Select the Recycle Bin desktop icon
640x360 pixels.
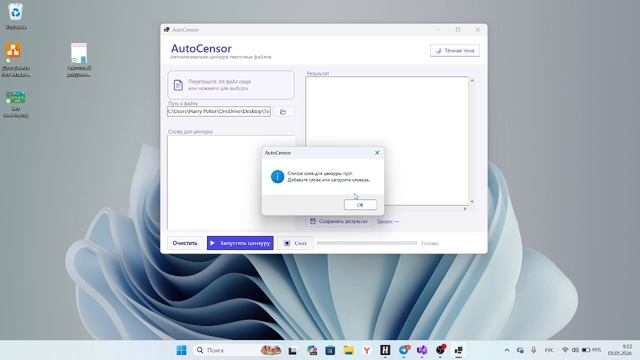click(x=16, y=17)
